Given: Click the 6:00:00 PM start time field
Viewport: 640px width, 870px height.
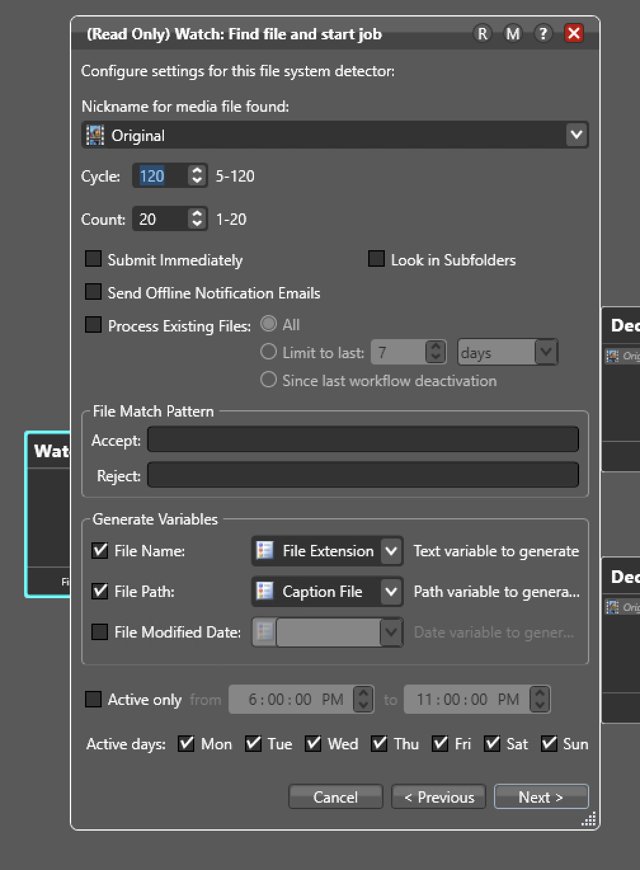Looking at the screenshot, I should pyautogui.click(x=291, y=699).
